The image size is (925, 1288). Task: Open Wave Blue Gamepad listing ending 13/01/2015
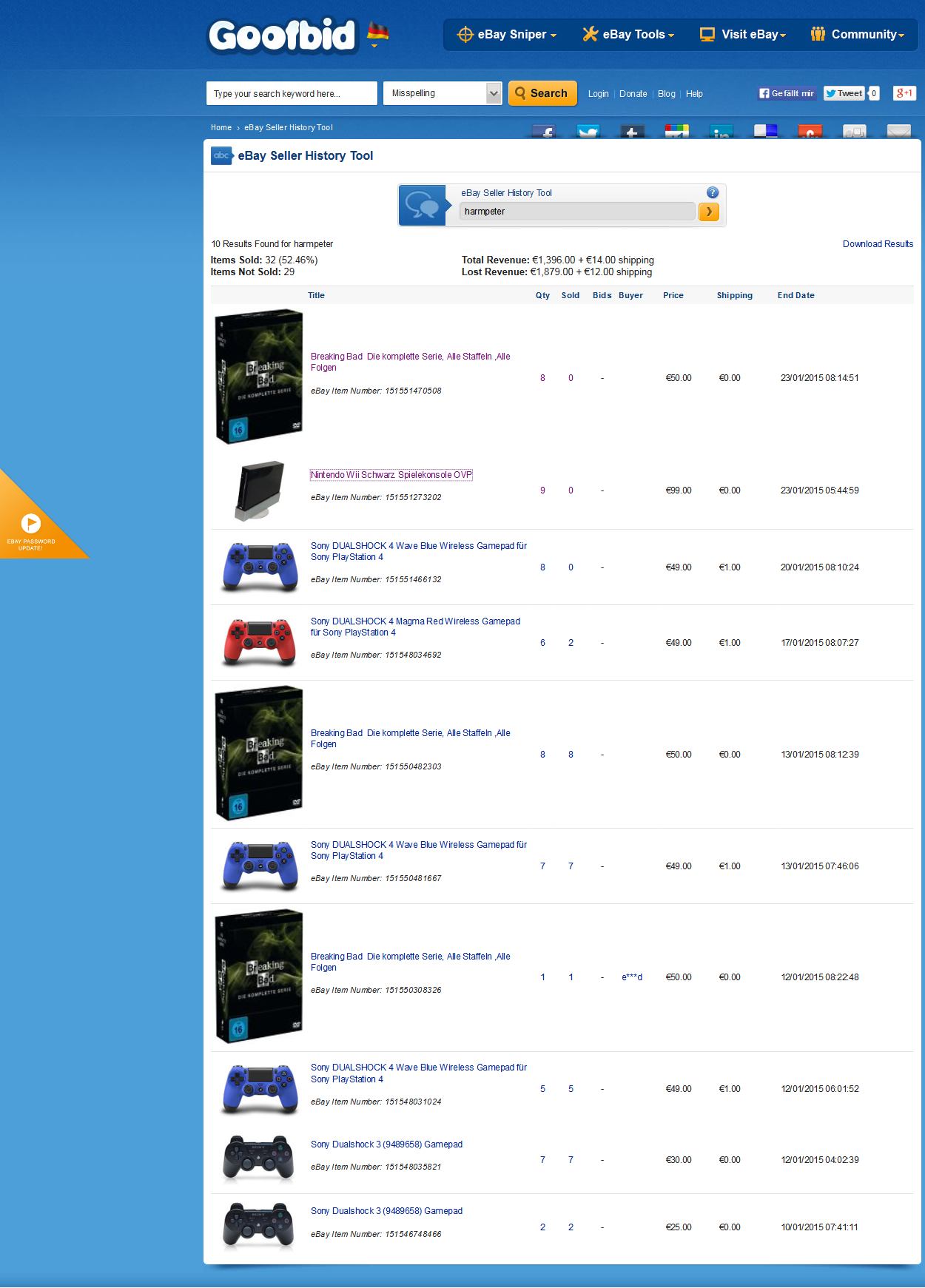[x=419, y=850]
